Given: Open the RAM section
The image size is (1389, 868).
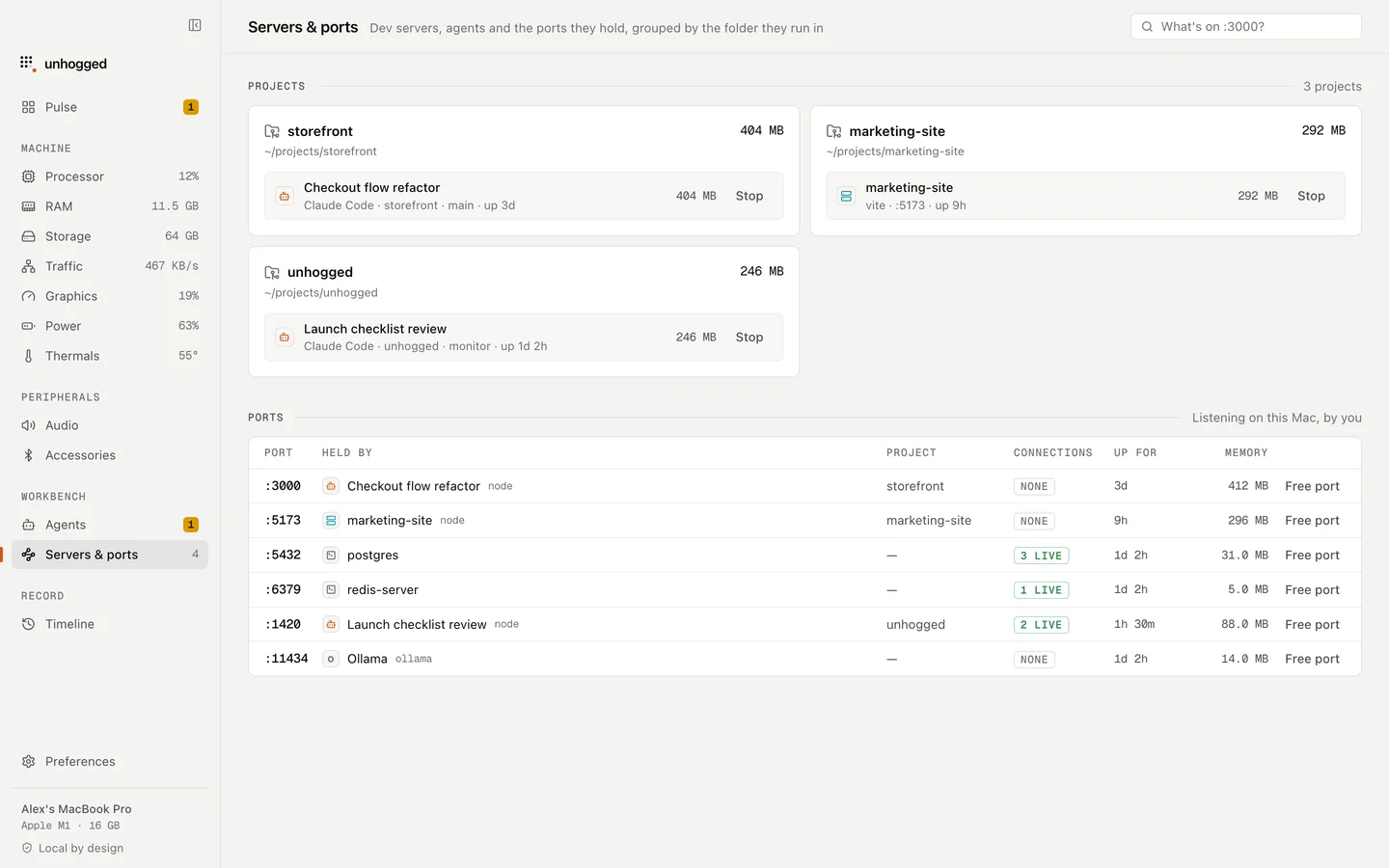Looking at the screenshot, I should (x=110, y=206).
